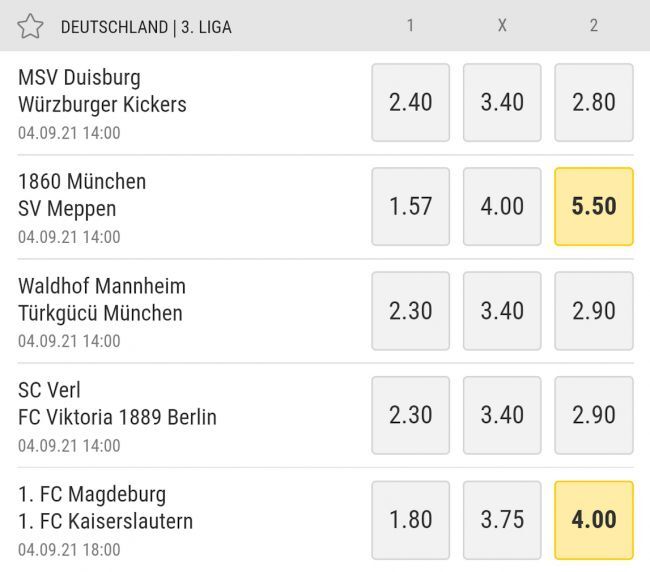Pick draw 3.40 for Verl vs Viktoria Berlin

tap(502, 414)
